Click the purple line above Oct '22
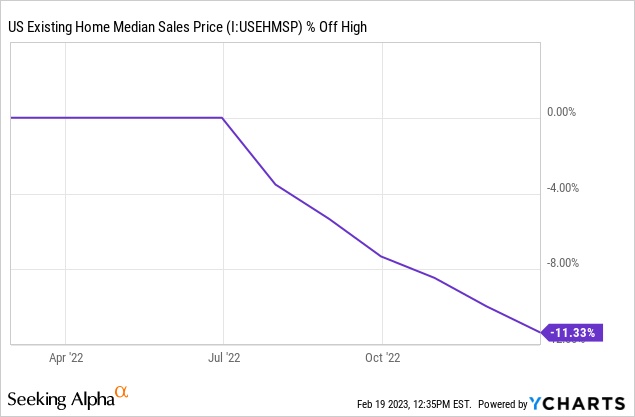The height and width of the screenshot is (417, 635). [382, 257]
